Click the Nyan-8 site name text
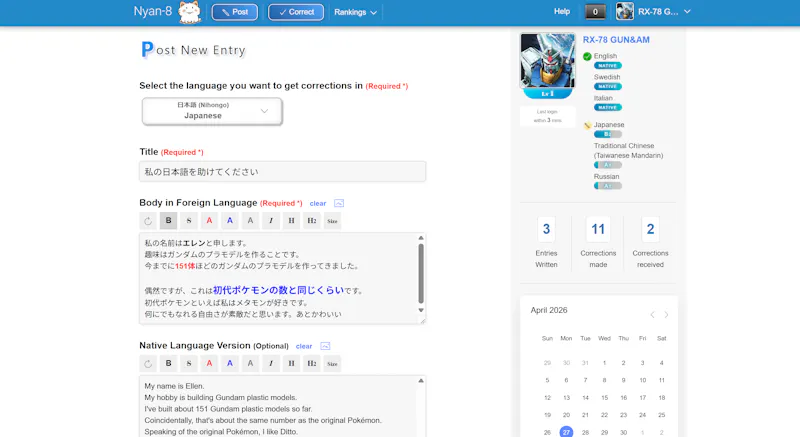This screenshot has width=800, height=437. [153, 11]
